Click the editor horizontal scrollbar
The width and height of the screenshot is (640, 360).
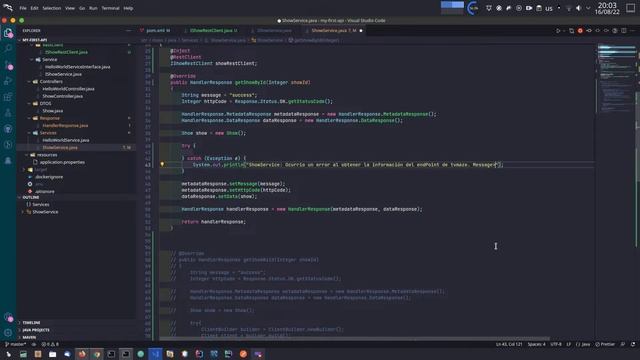coord(354,339)
